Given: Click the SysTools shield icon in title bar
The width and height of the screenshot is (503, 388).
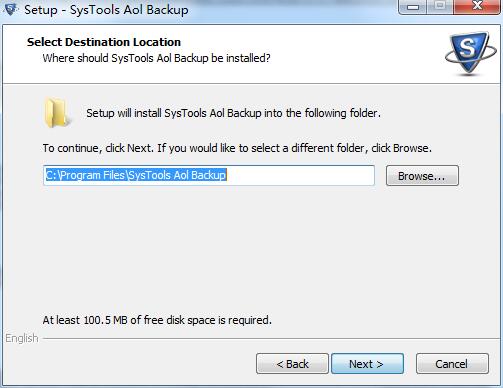Looking at the screenshot, I should 10,9.
